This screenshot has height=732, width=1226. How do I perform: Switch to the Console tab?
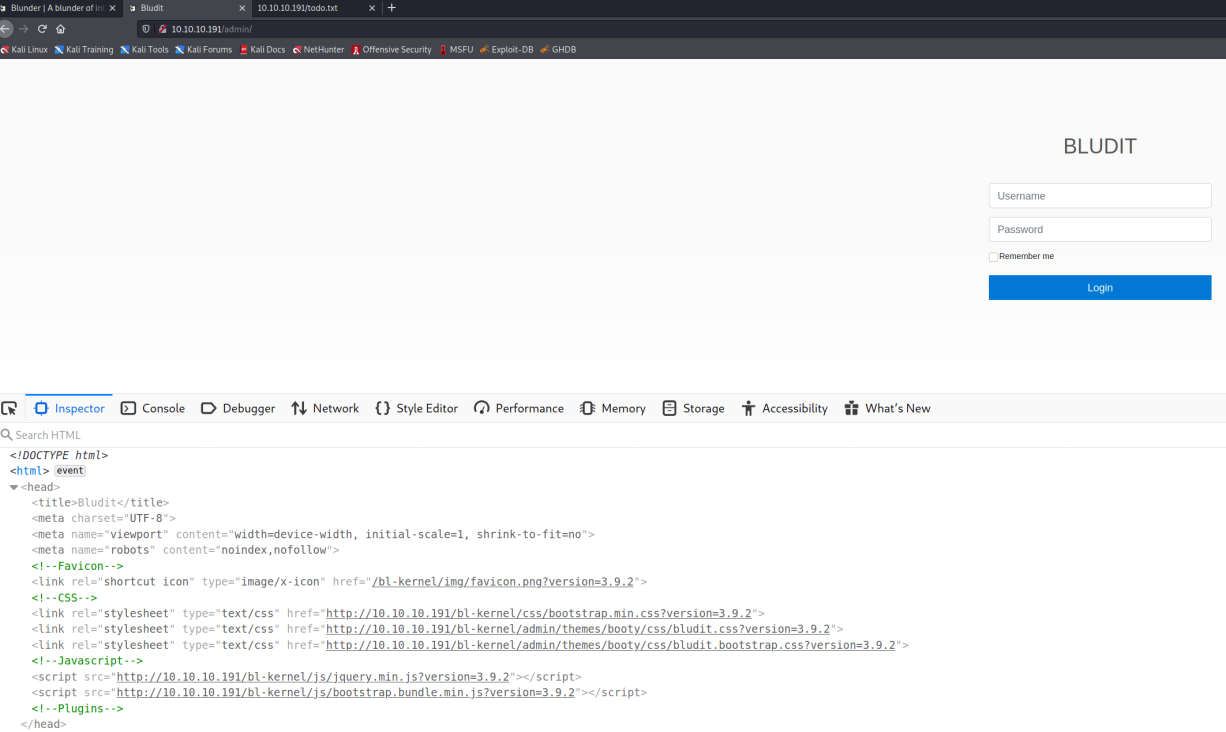point(153,408)
